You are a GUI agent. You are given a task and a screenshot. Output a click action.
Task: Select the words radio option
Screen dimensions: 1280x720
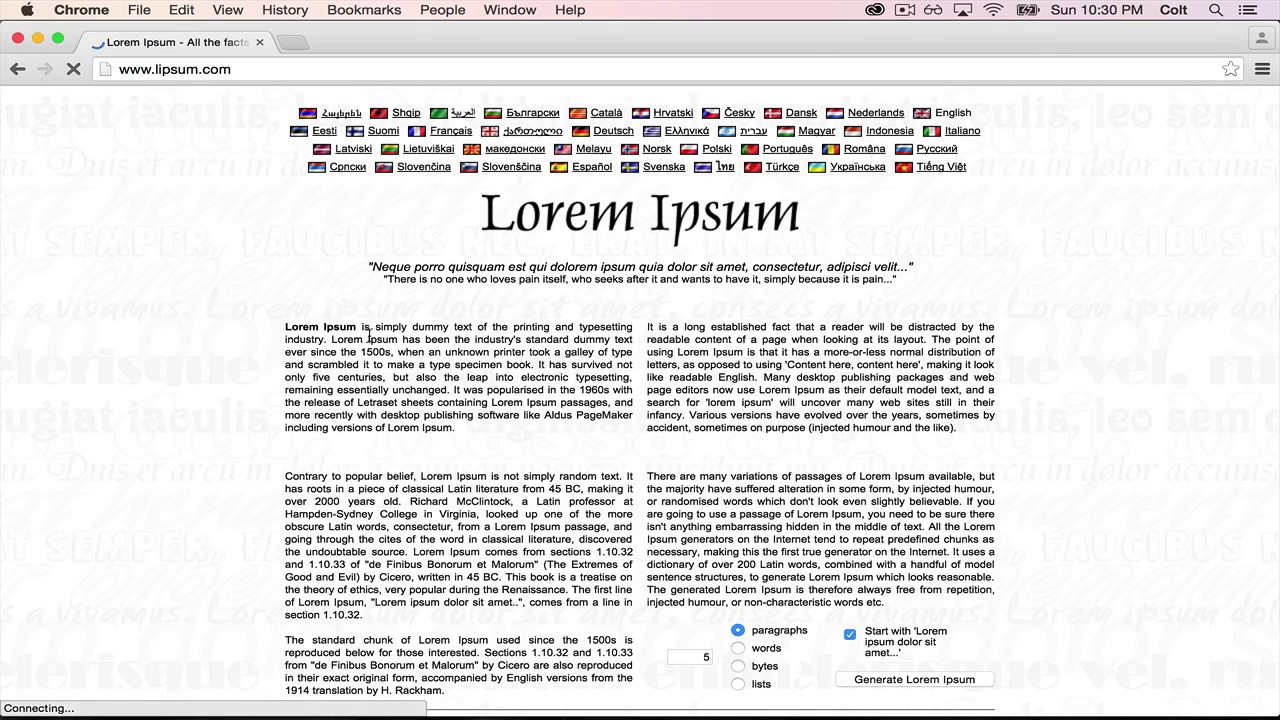(x=738, y=648)
